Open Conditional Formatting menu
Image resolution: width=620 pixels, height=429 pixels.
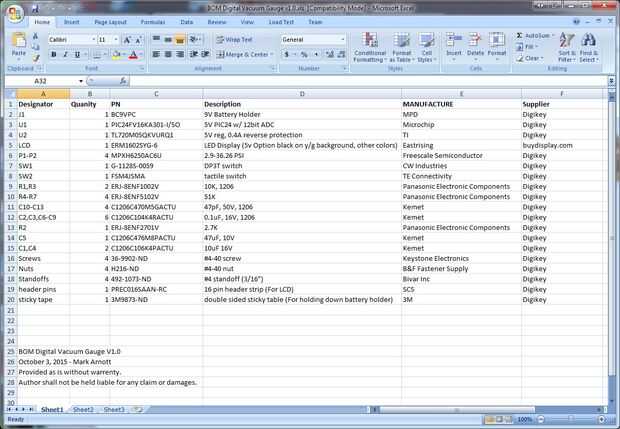pyautogui.click(x=370, y=47)
